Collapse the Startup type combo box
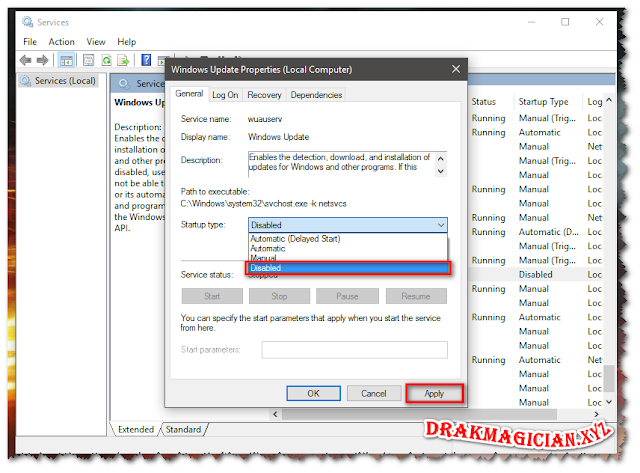The height and width of the screenshot is (473, 640). pyautogui.click(x=441, y=225)
